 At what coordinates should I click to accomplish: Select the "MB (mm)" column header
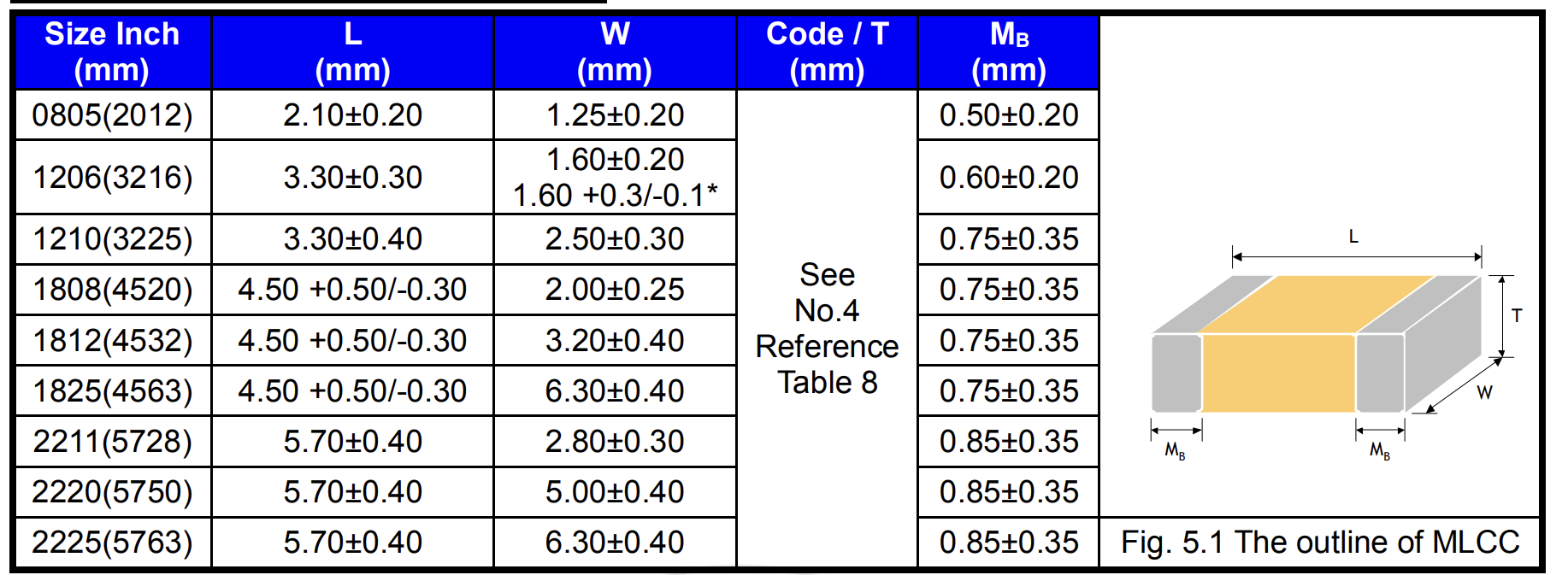pos(1009,52)
